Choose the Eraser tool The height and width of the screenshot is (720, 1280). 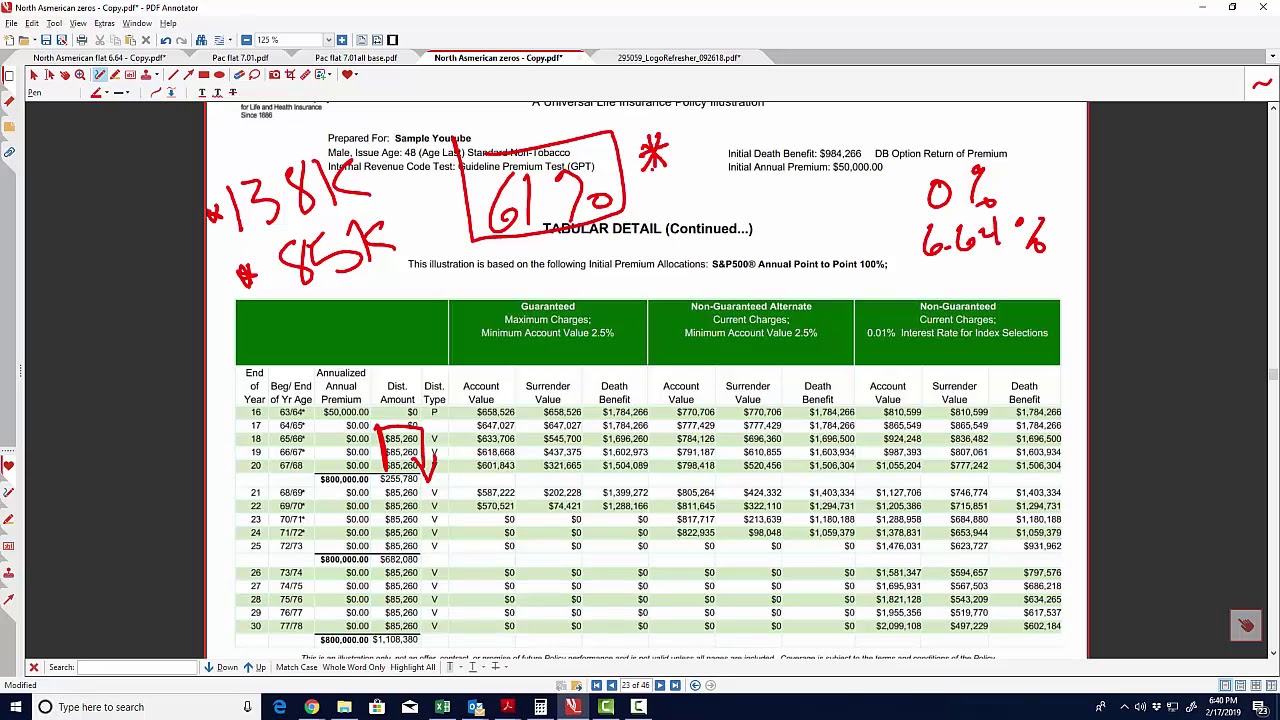click(239, 75)
